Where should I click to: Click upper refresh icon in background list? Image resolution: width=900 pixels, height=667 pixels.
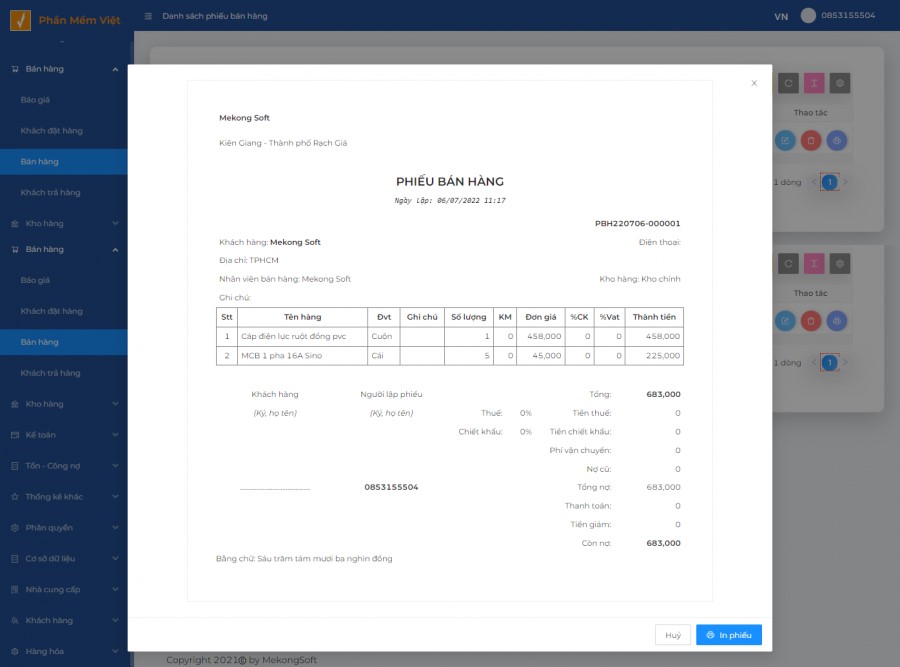788,83
